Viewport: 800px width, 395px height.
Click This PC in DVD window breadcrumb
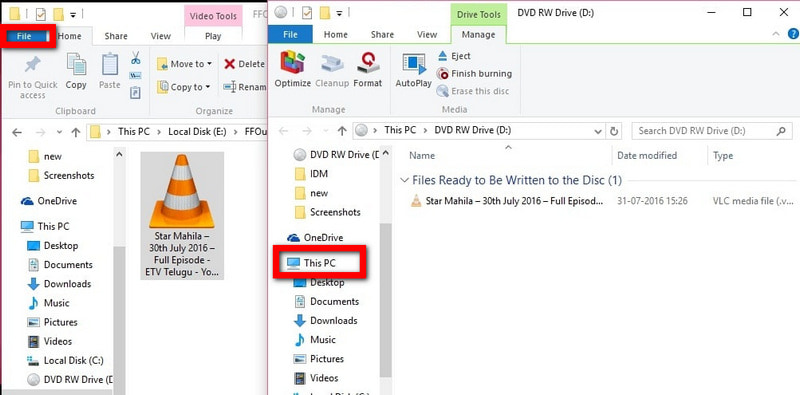click(400, 130)
